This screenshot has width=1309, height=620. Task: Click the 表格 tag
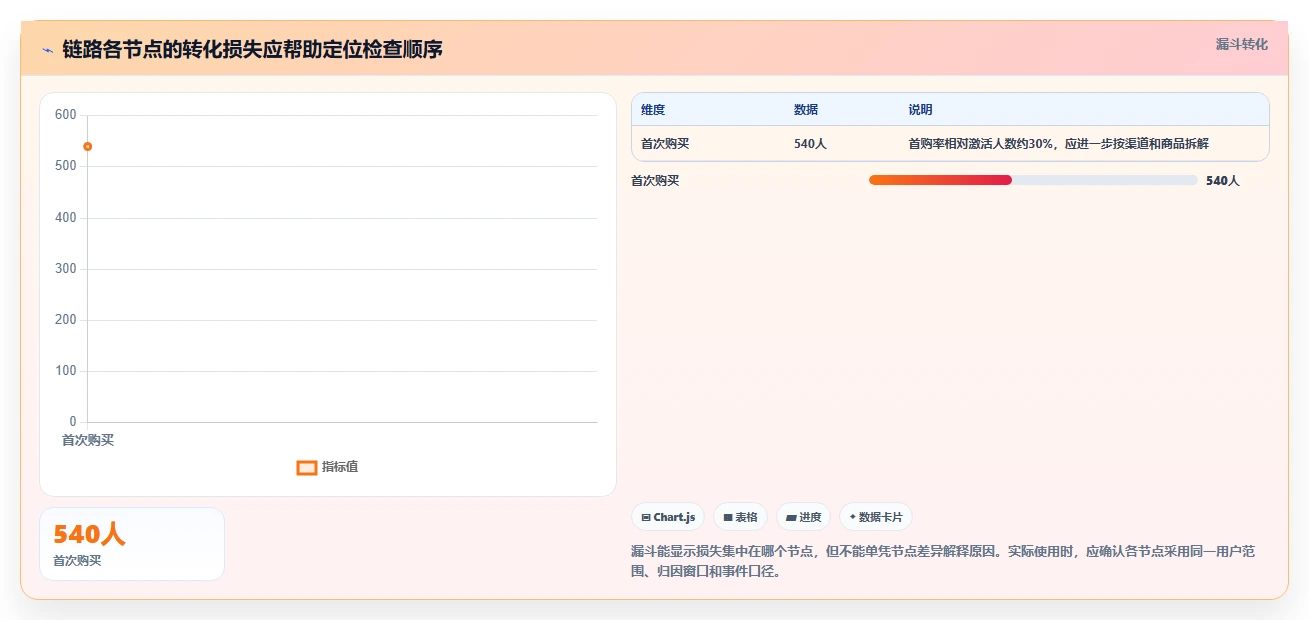coord(740,517)
